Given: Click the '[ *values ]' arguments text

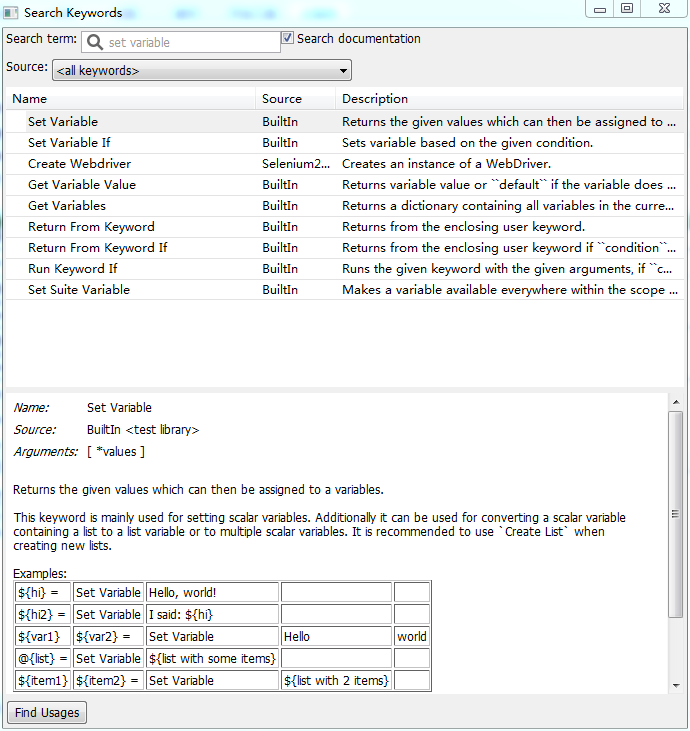Looking at the screenshot, I should coord(116,451).
